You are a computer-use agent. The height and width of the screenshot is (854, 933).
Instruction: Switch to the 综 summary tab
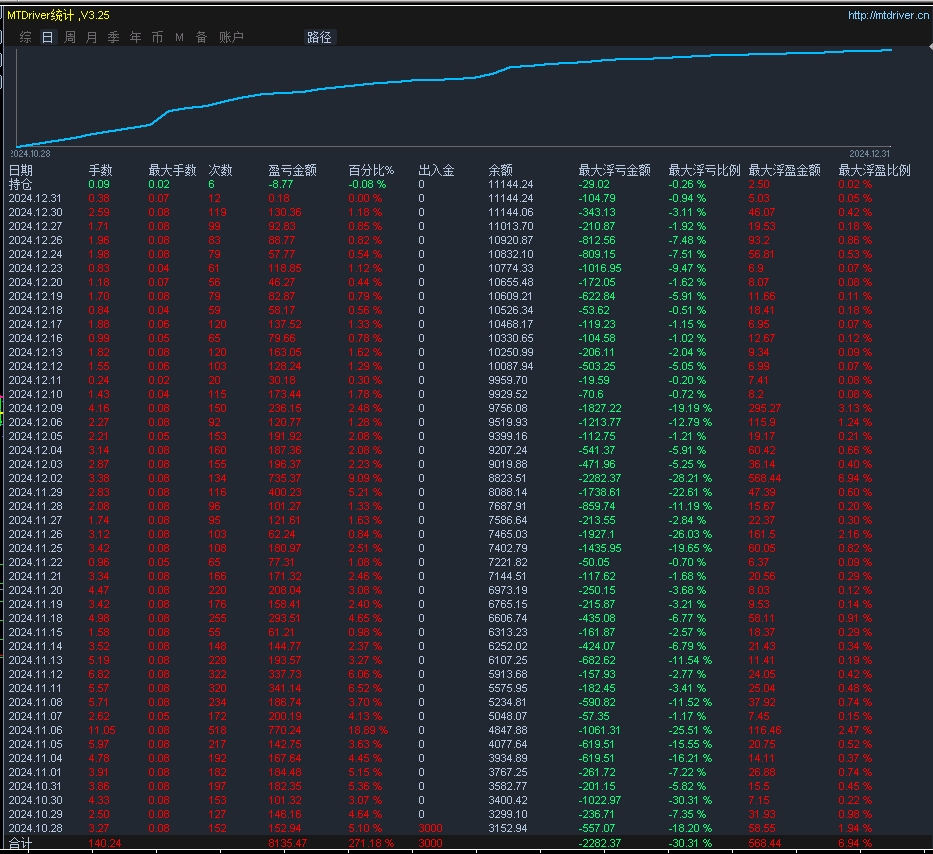pyautogui.click(x=26, y=37)
